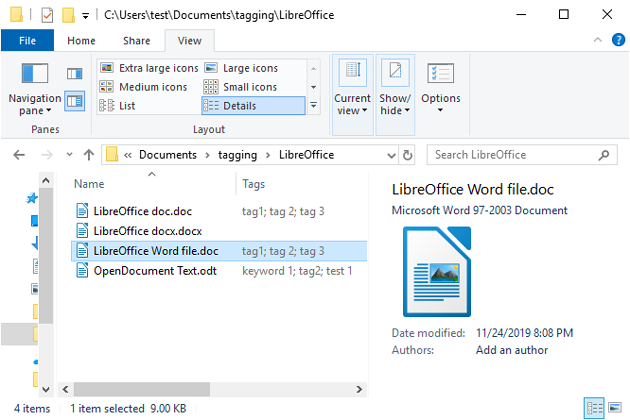Open the Show/hide dropdown

point(395,95)
